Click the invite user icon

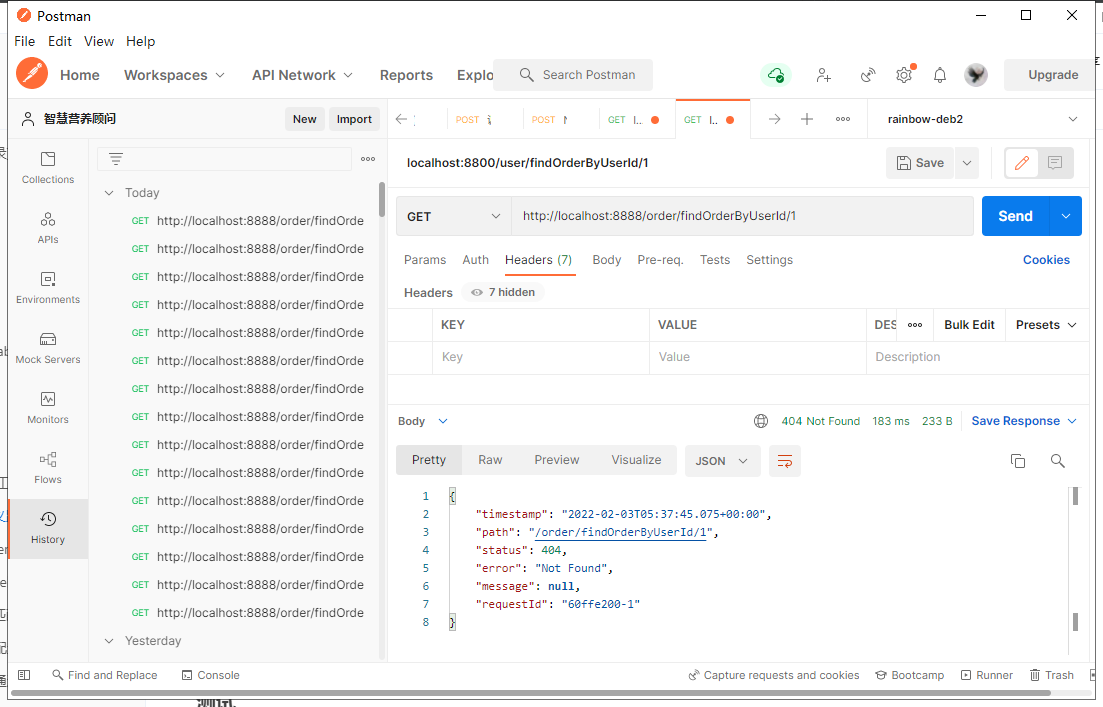823,75
